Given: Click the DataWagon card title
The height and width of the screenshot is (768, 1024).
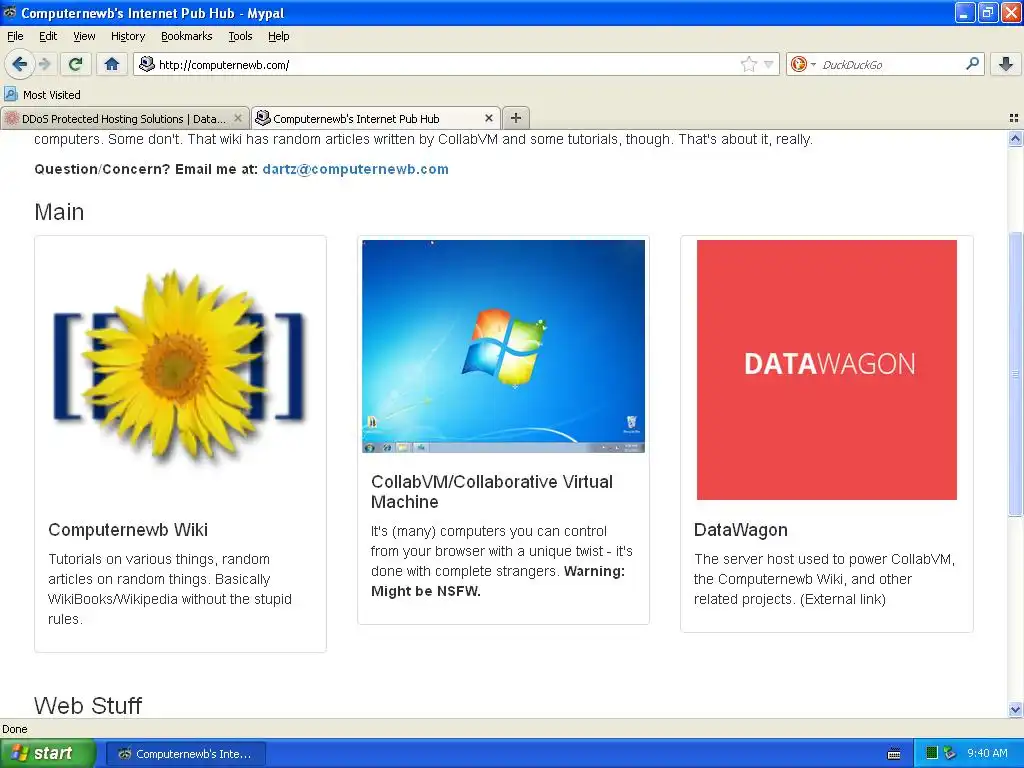Looking at the screenshot, I should click(741, 530).
